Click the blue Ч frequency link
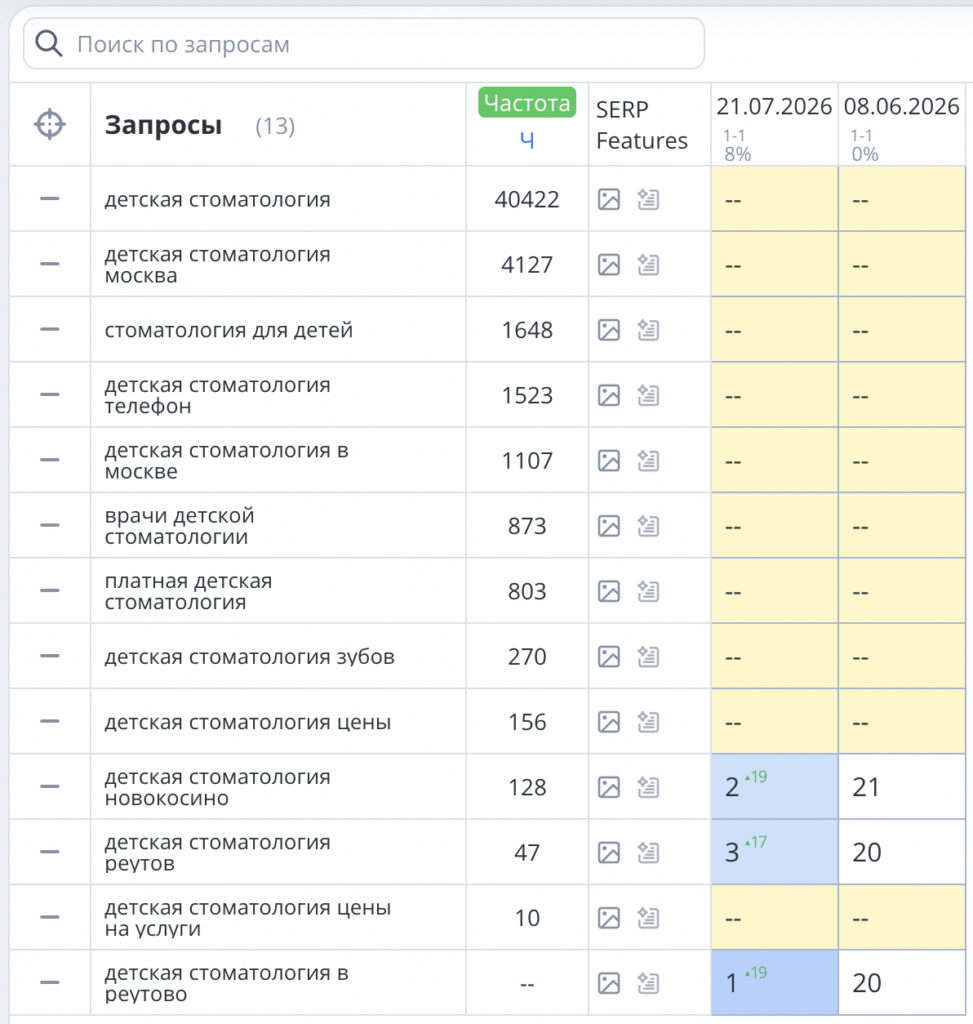The image size is (973, 1024). coord(527,140)
